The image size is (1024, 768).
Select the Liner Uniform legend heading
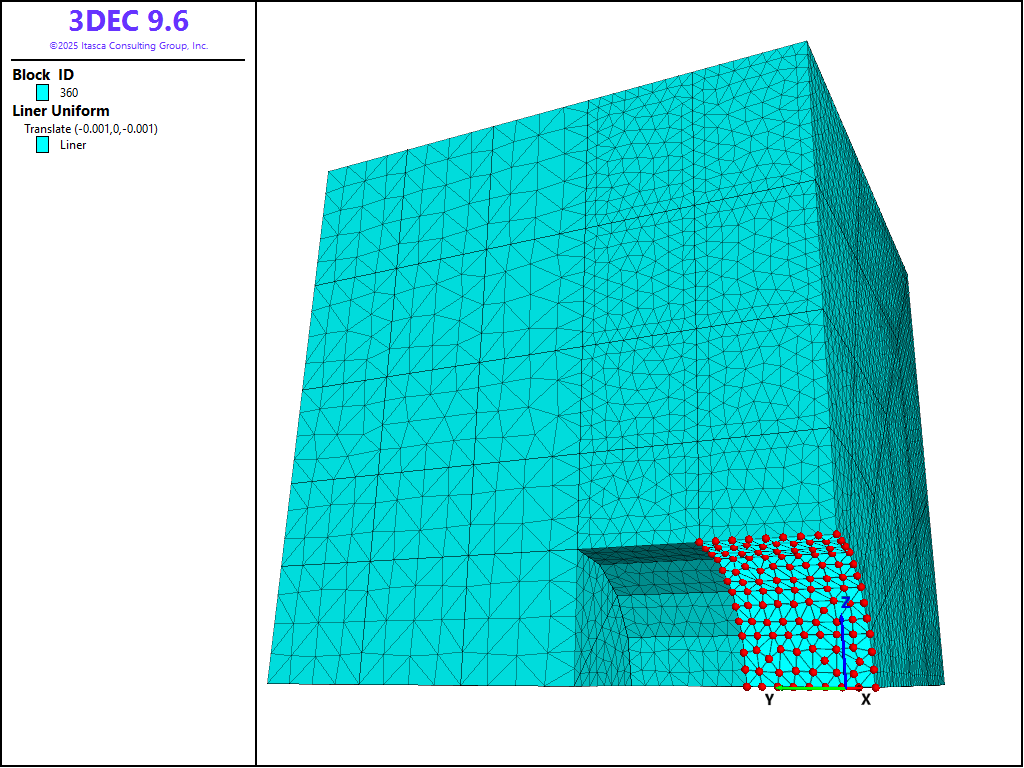tap(61, 111)
